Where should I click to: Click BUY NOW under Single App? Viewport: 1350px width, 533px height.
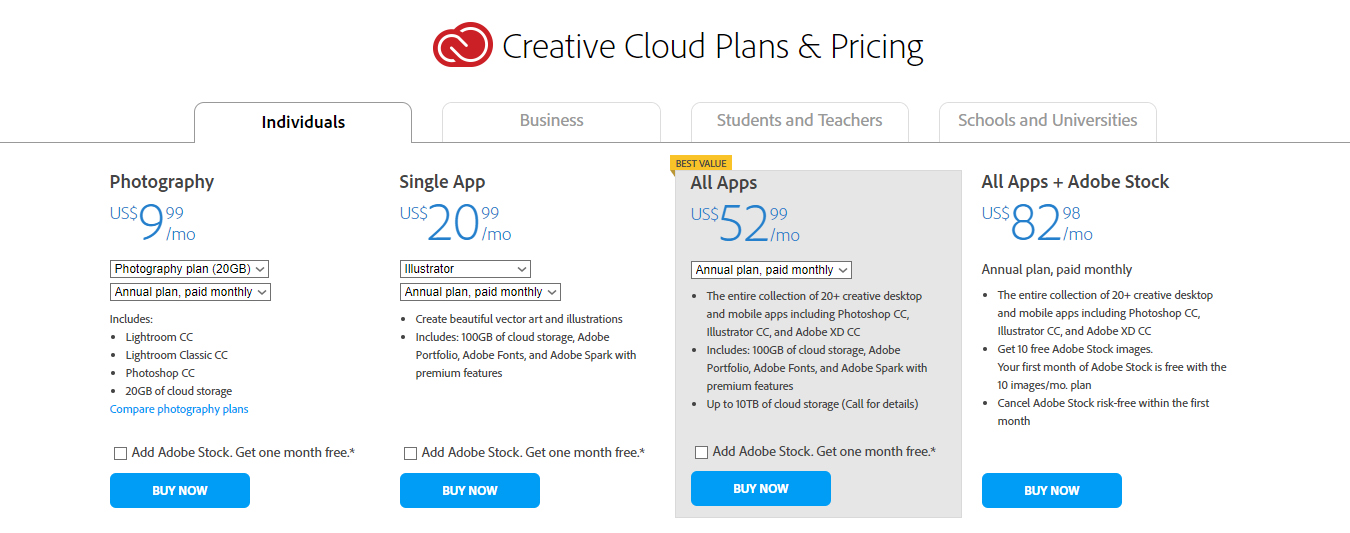(470, 491)
